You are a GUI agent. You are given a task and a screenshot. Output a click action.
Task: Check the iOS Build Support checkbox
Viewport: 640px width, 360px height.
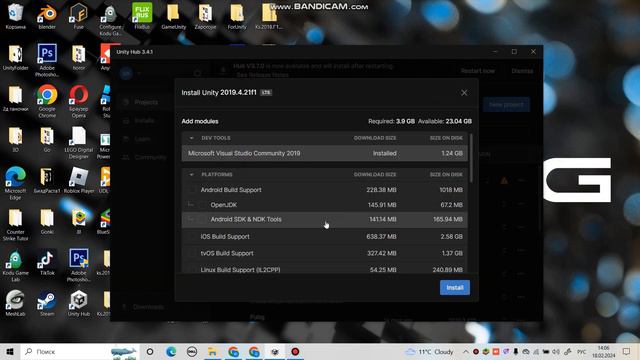click(192, 236)
